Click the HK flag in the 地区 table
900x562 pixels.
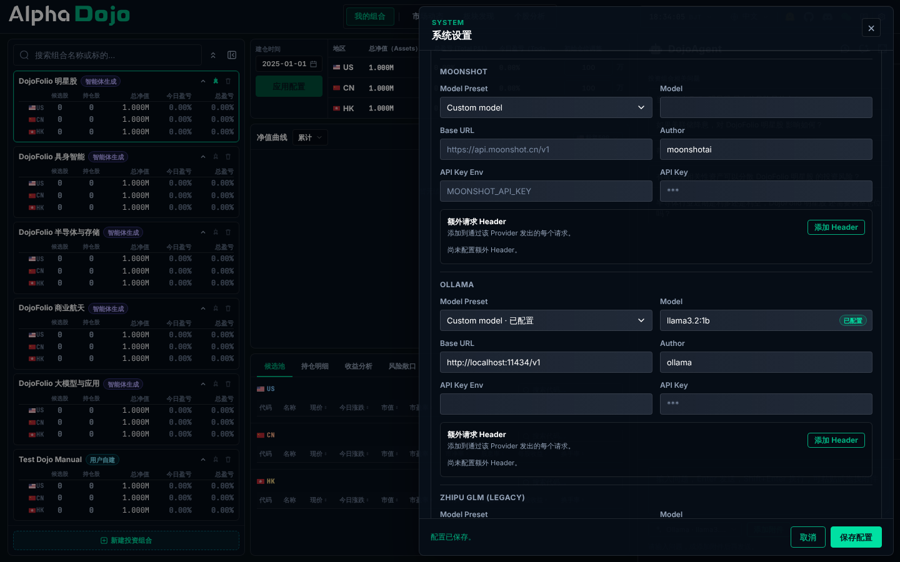pos(336,108)
